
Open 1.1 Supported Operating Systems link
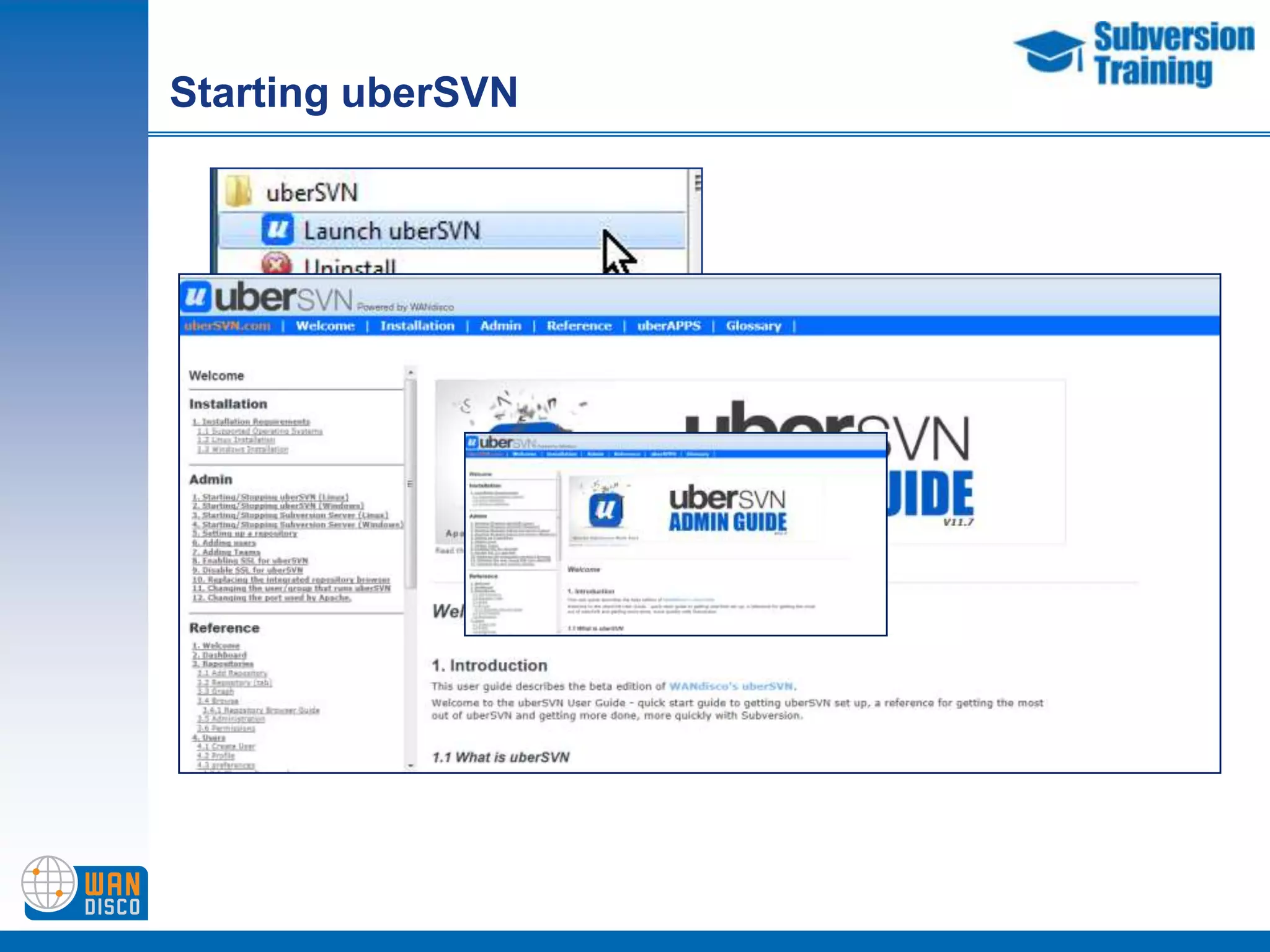pyautogui.click(x=260, y=431)
